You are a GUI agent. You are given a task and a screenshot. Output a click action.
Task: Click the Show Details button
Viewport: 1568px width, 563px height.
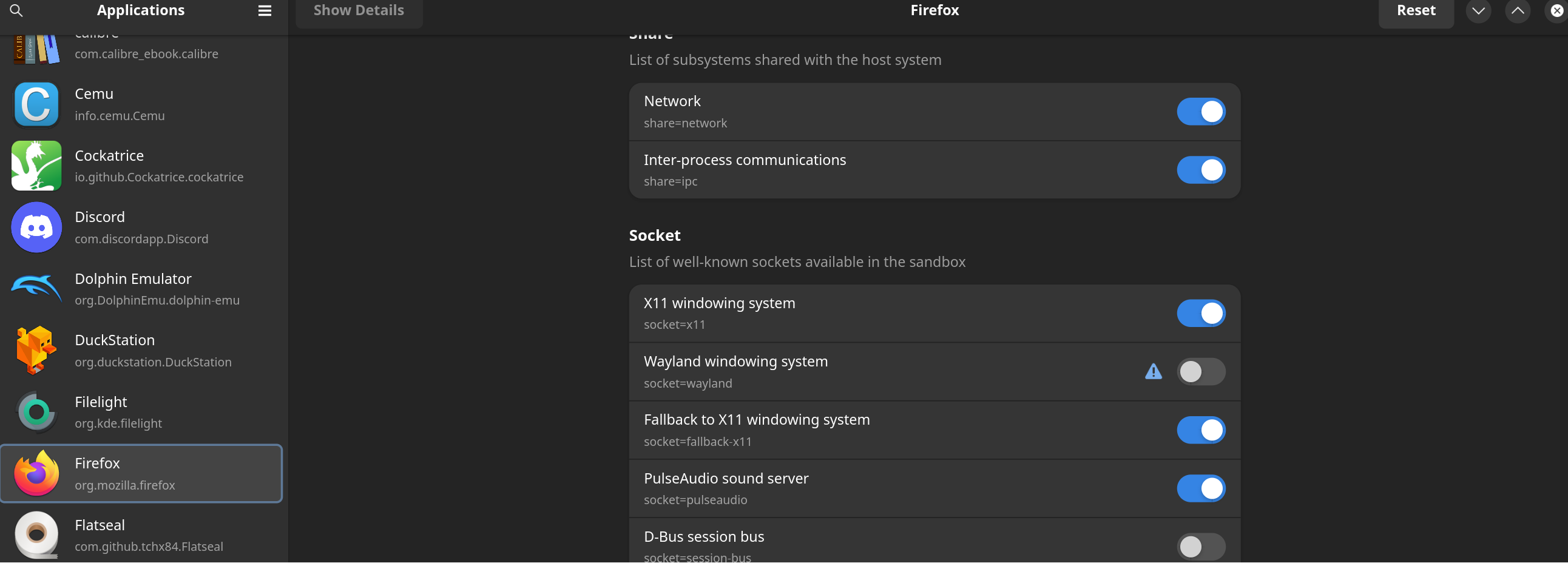(359, 10)
